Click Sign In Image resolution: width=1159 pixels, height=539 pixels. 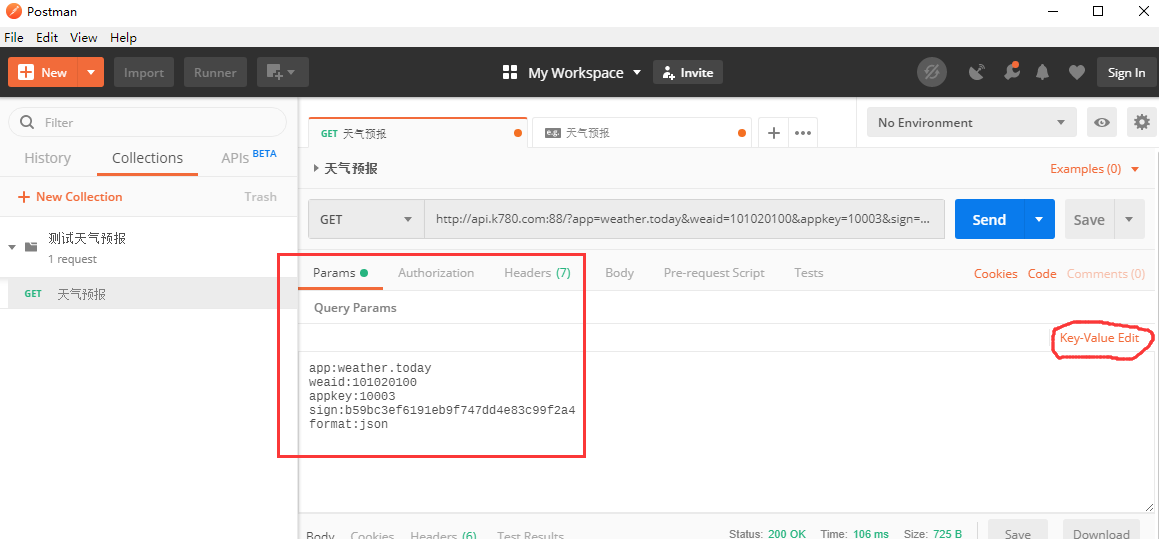1126,72
